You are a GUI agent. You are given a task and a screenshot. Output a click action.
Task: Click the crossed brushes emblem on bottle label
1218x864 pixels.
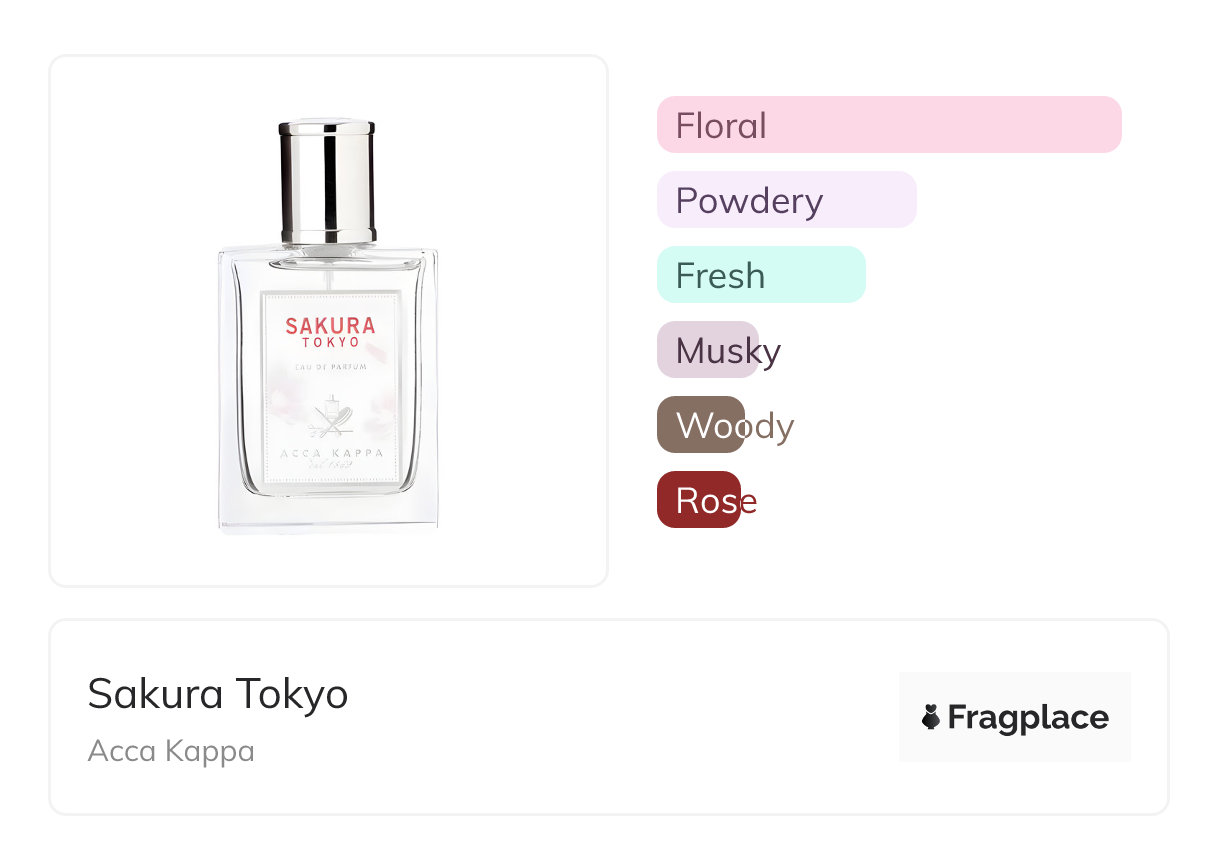330,420
